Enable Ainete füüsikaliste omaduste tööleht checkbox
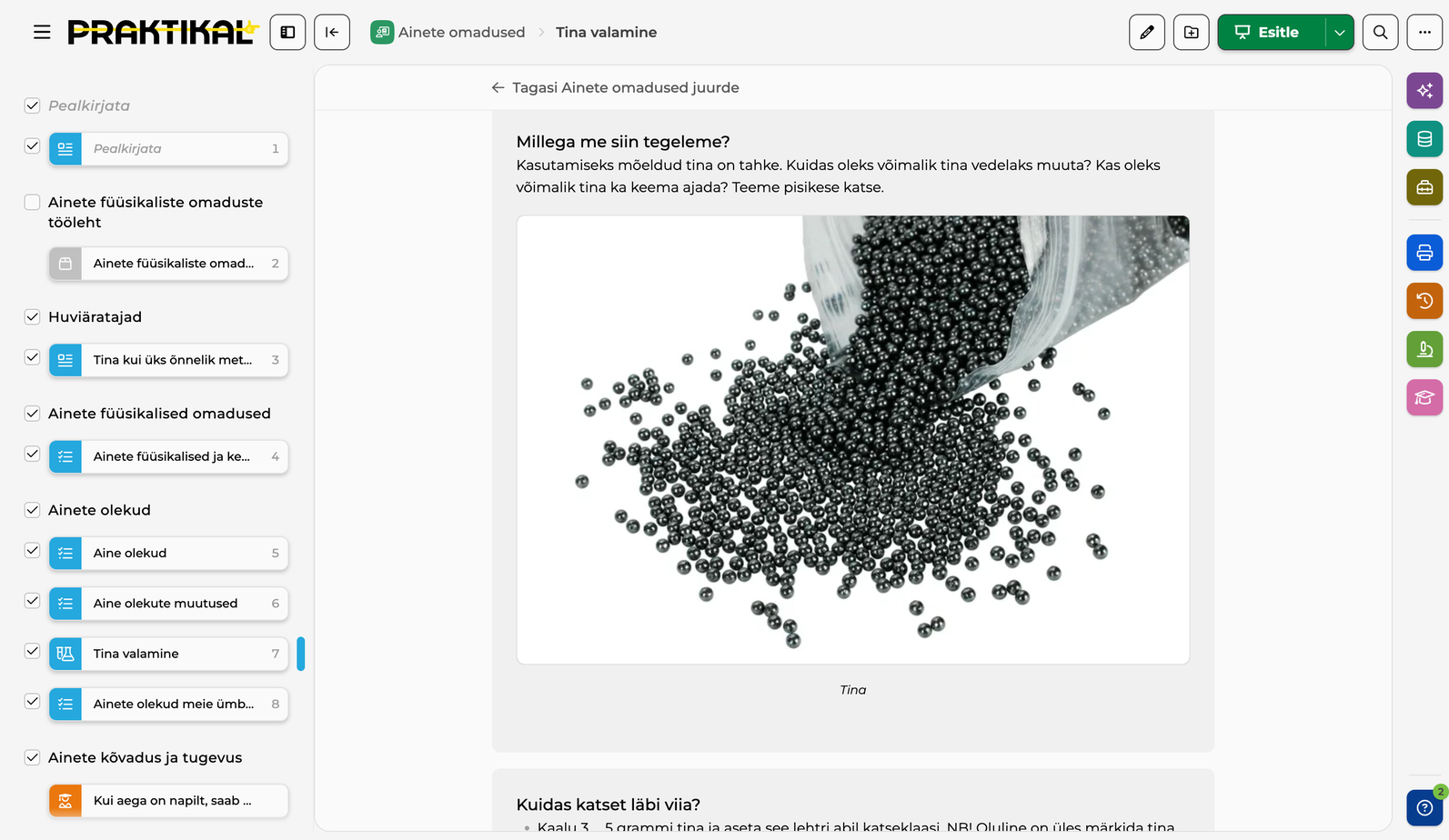This screenshot has height=840, width=1449. tap(32, 202)
